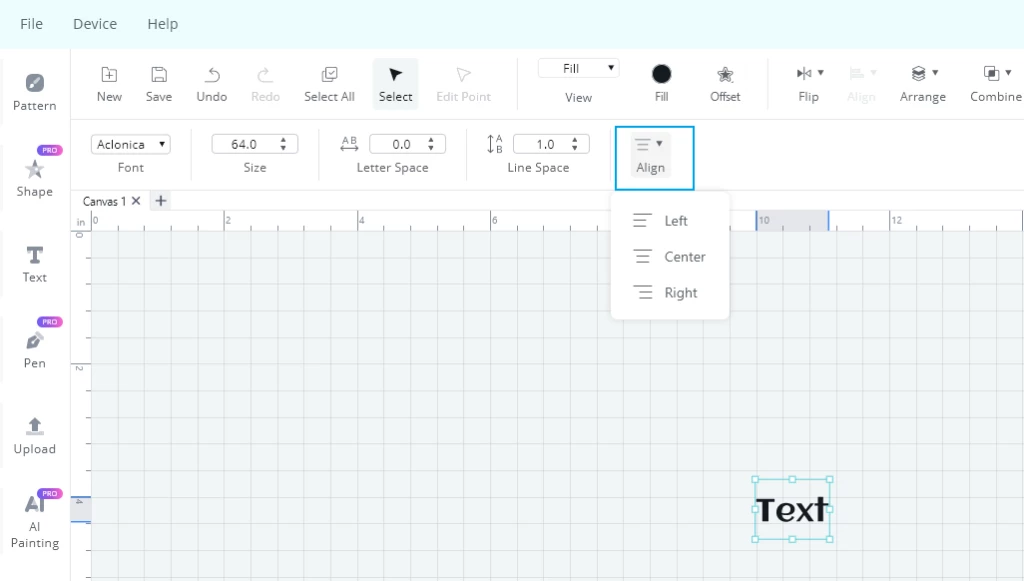Collapse the text Align dropdown
The height and width of the screenshot is (581, 1024).
(x=650, y=155)
